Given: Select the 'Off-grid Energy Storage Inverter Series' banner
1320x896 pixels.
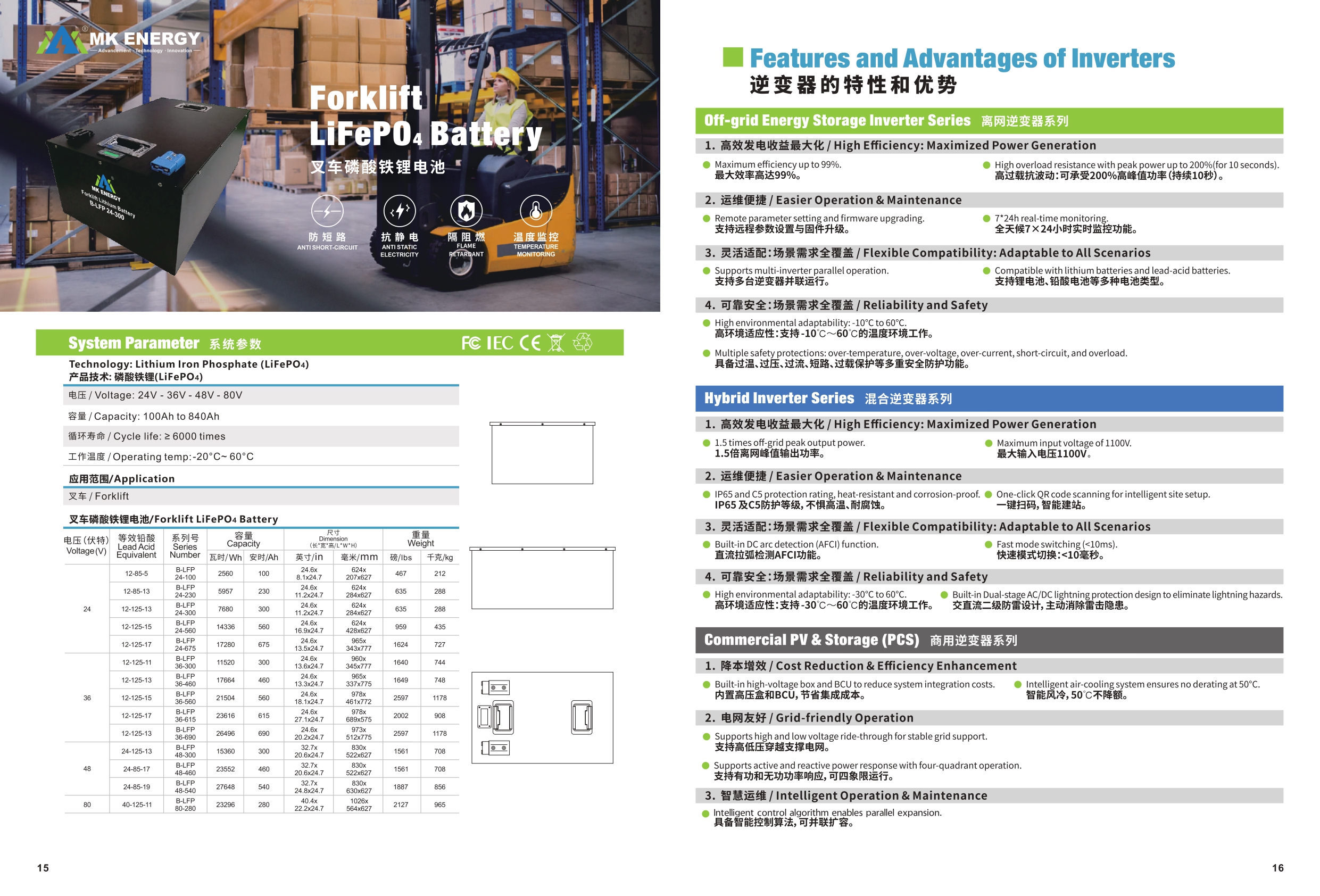Looking at the screenshot, I should tap(989, 121).
